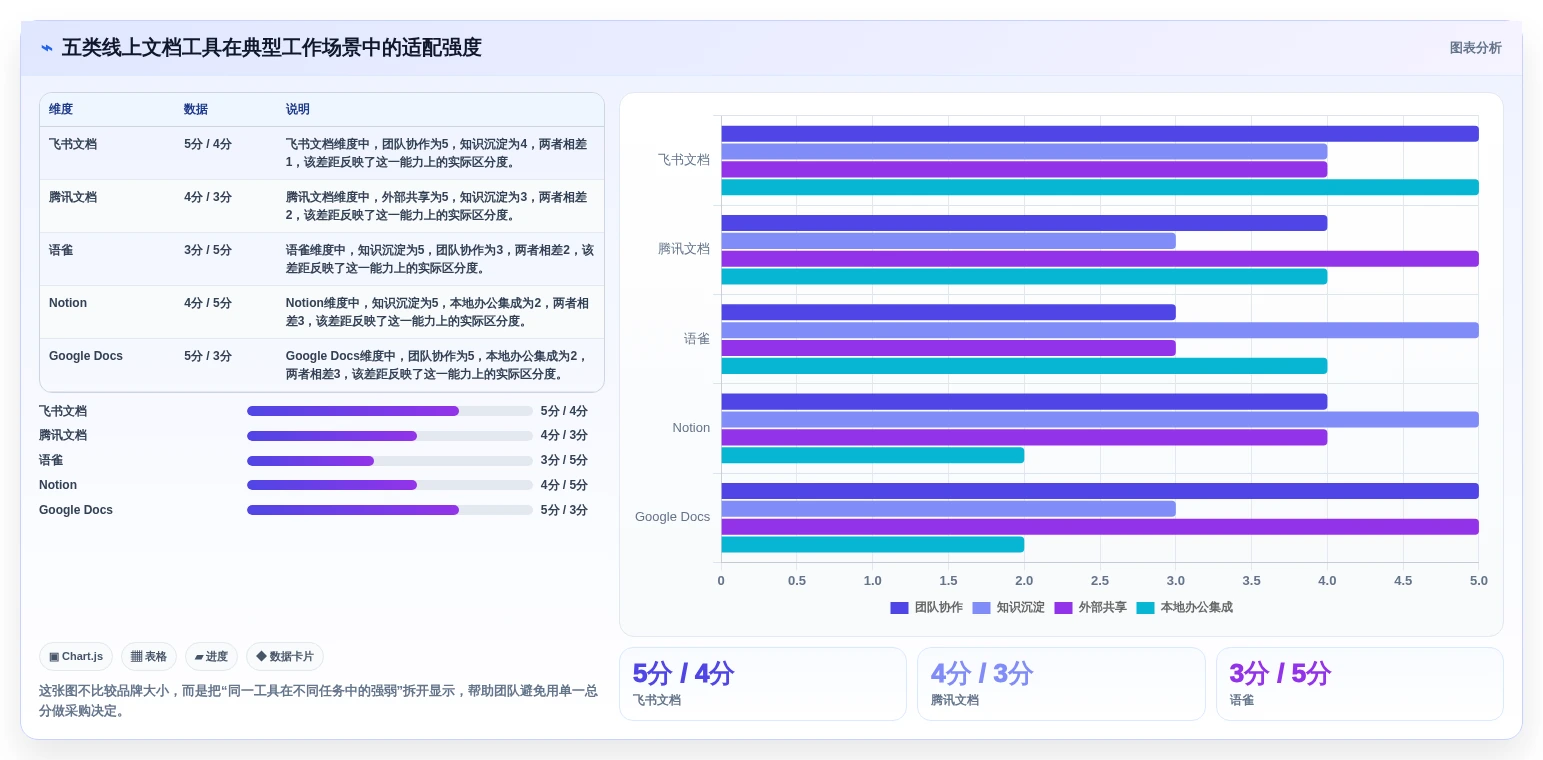Viewport: 1543px width, 760px height.
Task: Toggle the 知识沉淀 legend entry
Action: tap(1008, 608)
